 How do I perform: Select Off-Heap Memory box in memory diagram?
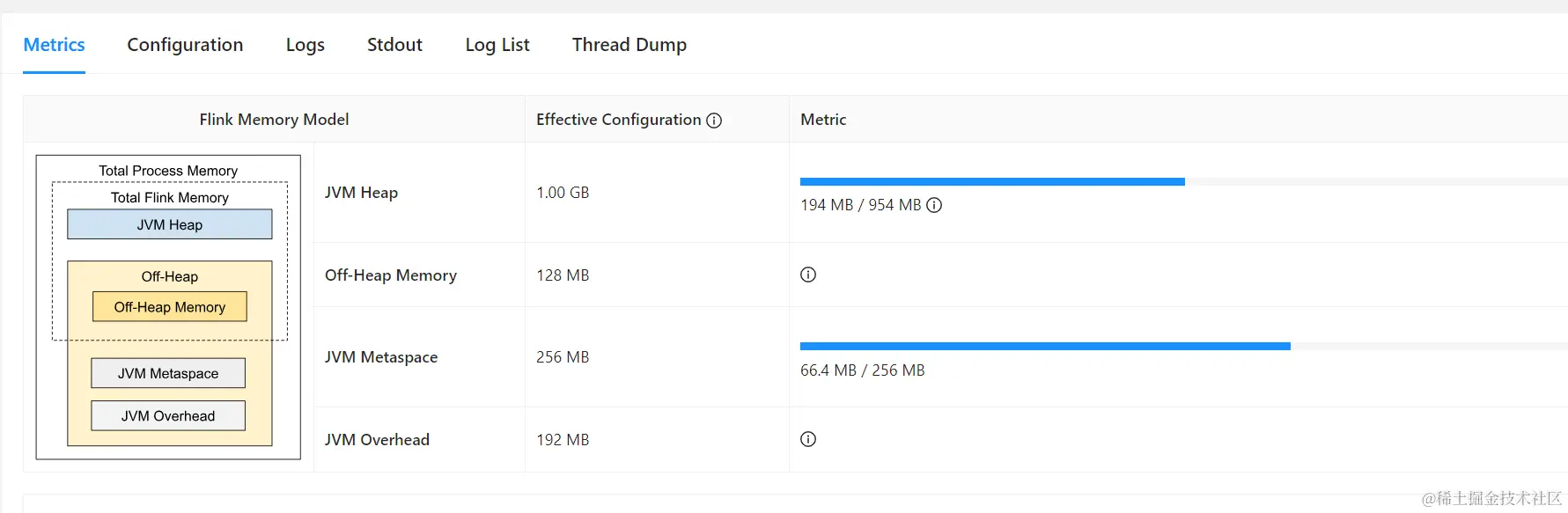pyautogui.click(x=170, y=307)
